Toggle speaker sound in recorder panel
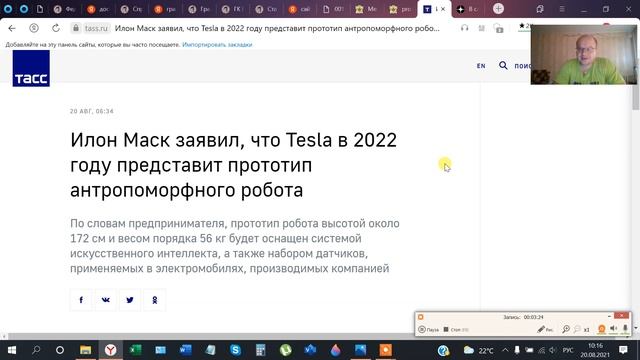640x360 pixels. coord(613,329)
